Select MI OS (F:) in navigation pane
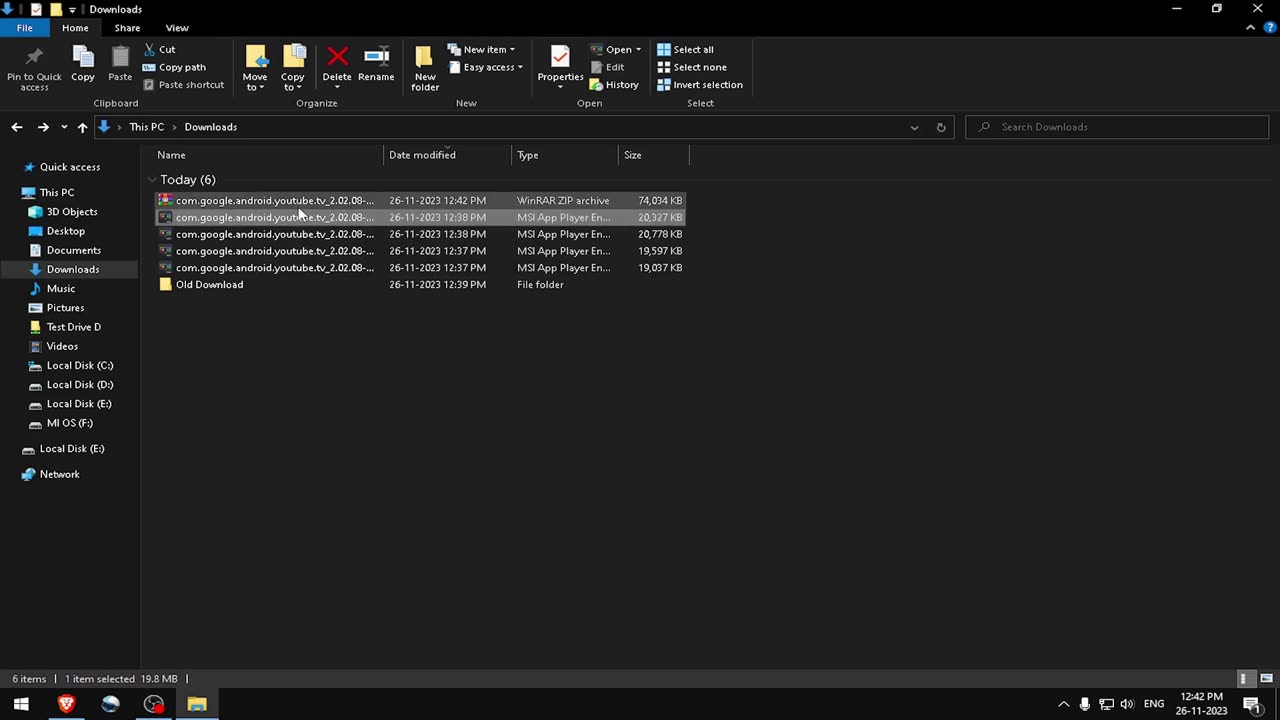The width and height of the screenshot is (1280, 720). tap(70, 423)
